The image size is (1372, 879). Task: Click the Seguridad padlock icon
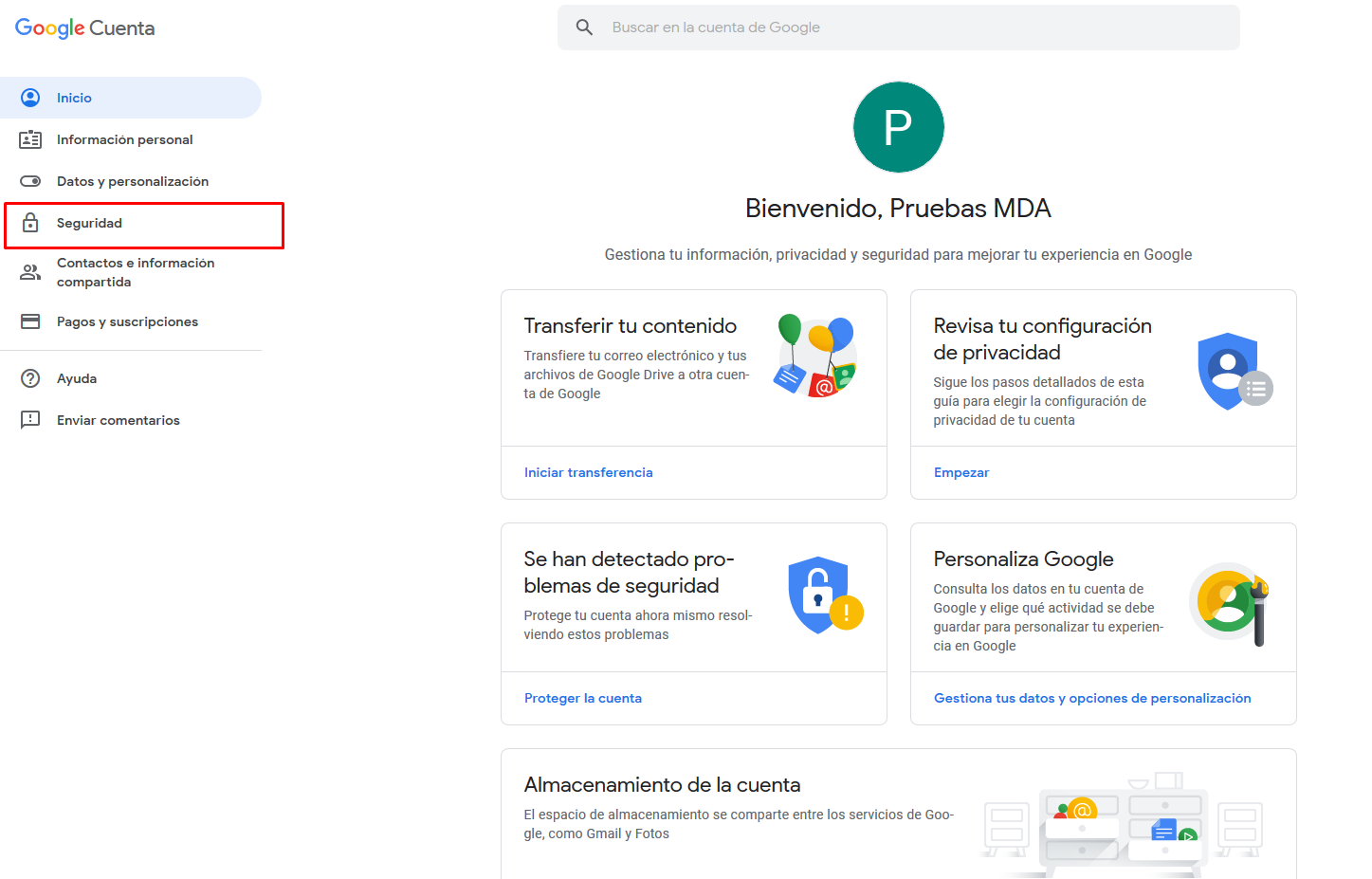[x=30, y=223]
